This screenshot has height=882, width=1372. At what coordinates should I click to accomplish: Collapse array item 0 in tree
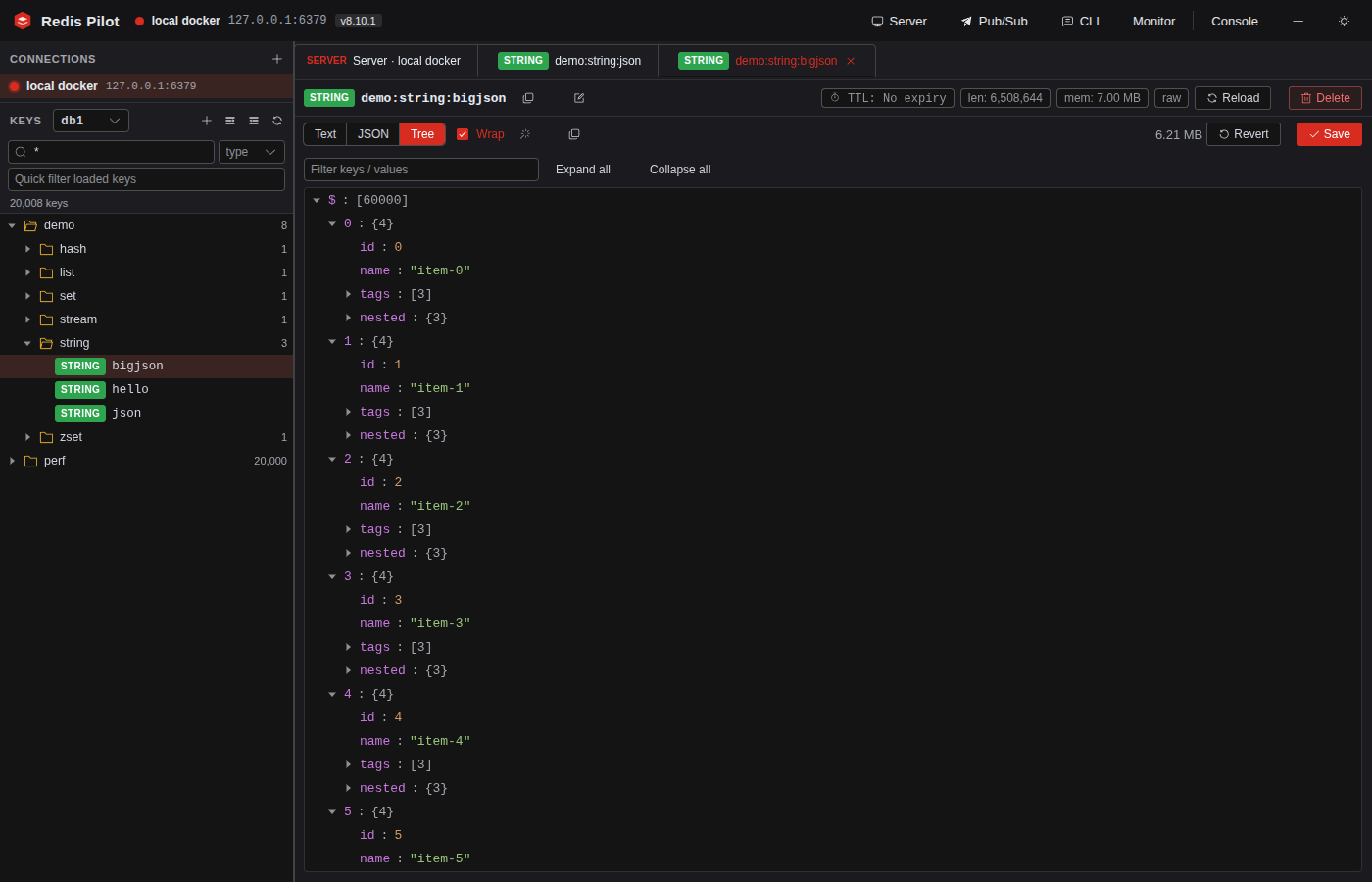[332, 223]
